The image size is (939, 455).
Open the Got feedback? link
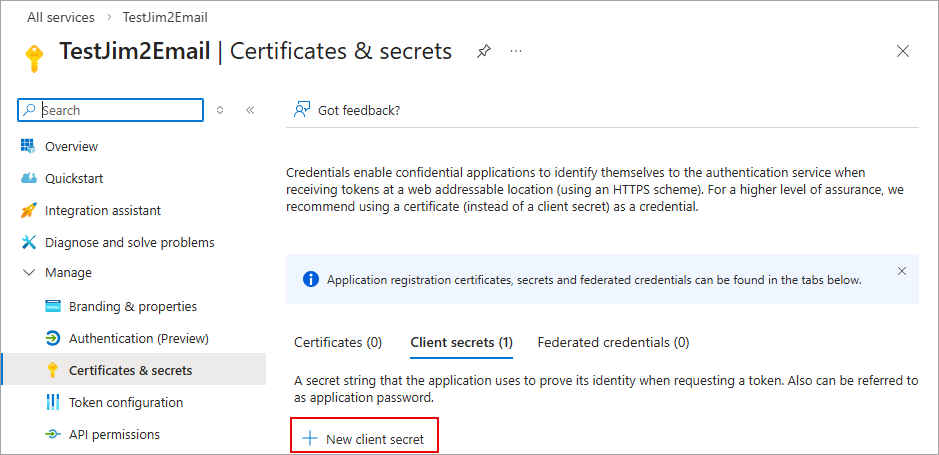(347, 110)
